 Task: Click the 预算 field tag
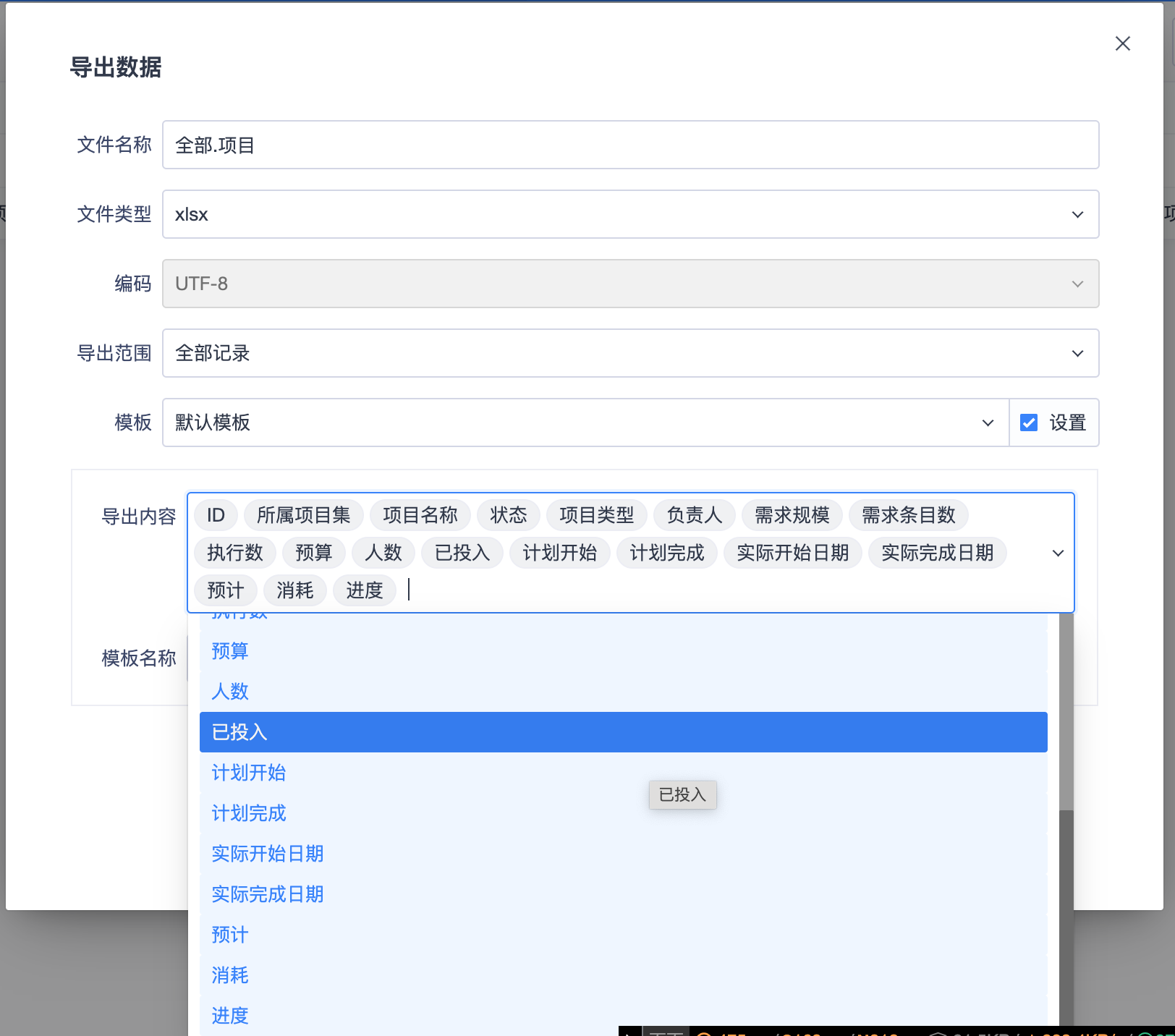click(x=313, y=553)
